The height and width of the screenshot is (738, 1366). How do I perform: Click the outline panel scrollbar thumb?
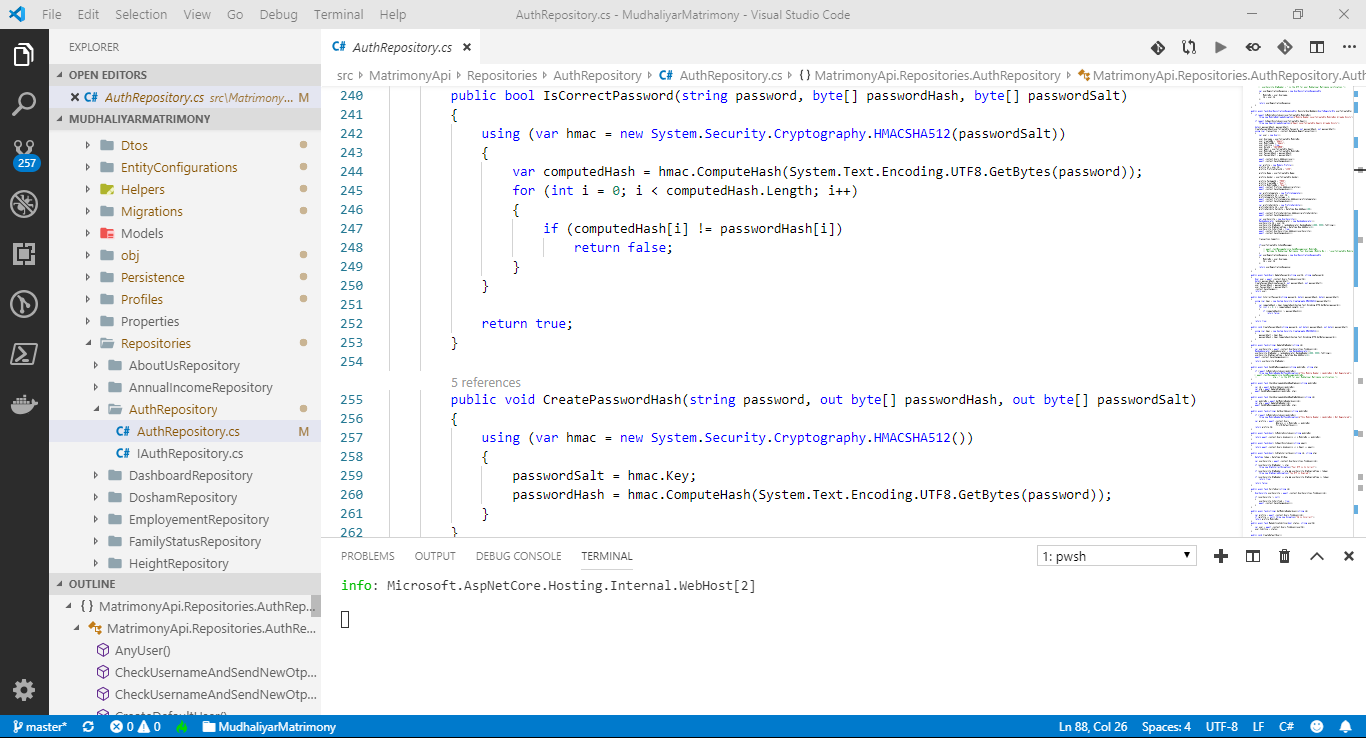(316, 606)
